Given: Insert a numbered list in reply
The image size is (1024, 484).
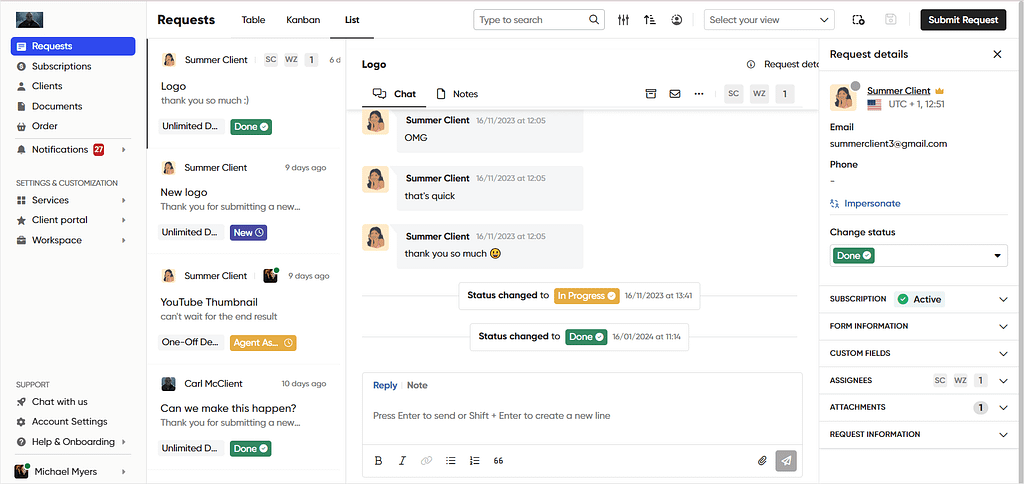Looking at the screenshot, I should tap(475, 460).
